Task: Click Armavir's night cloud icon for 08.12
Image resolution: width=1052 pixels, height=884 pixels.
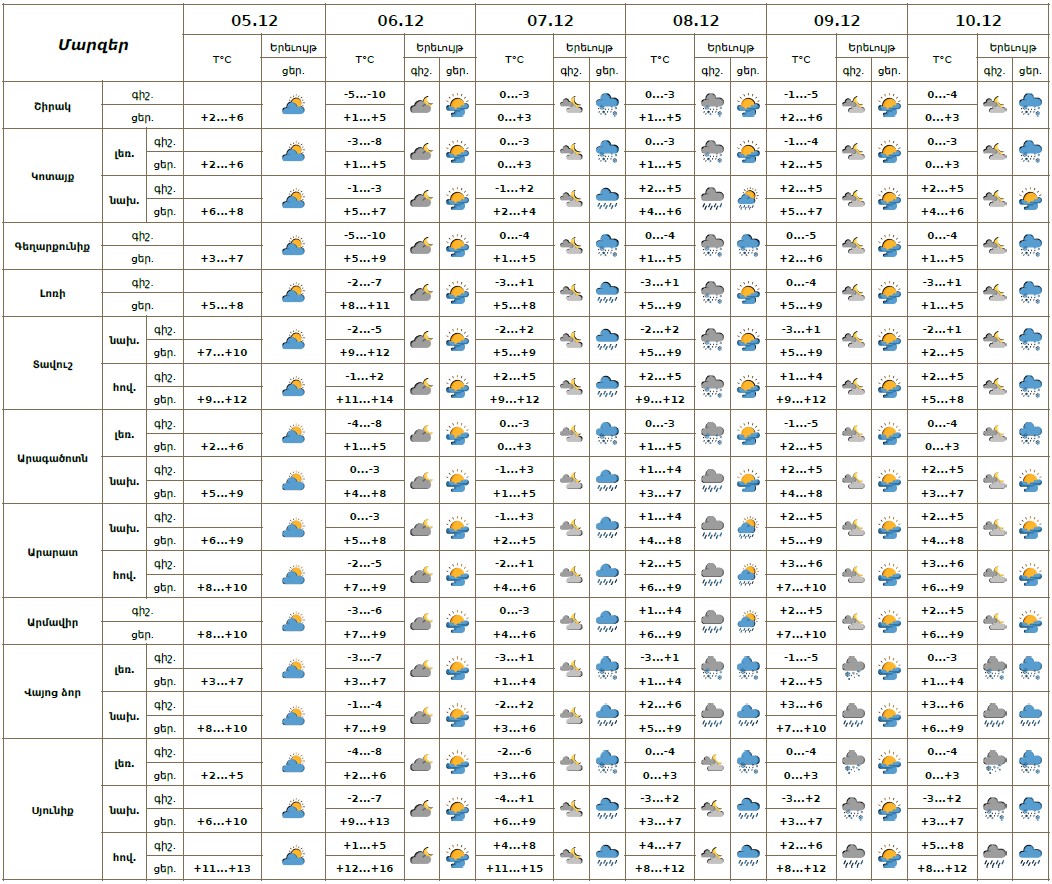Action: (x=712, y=622)
